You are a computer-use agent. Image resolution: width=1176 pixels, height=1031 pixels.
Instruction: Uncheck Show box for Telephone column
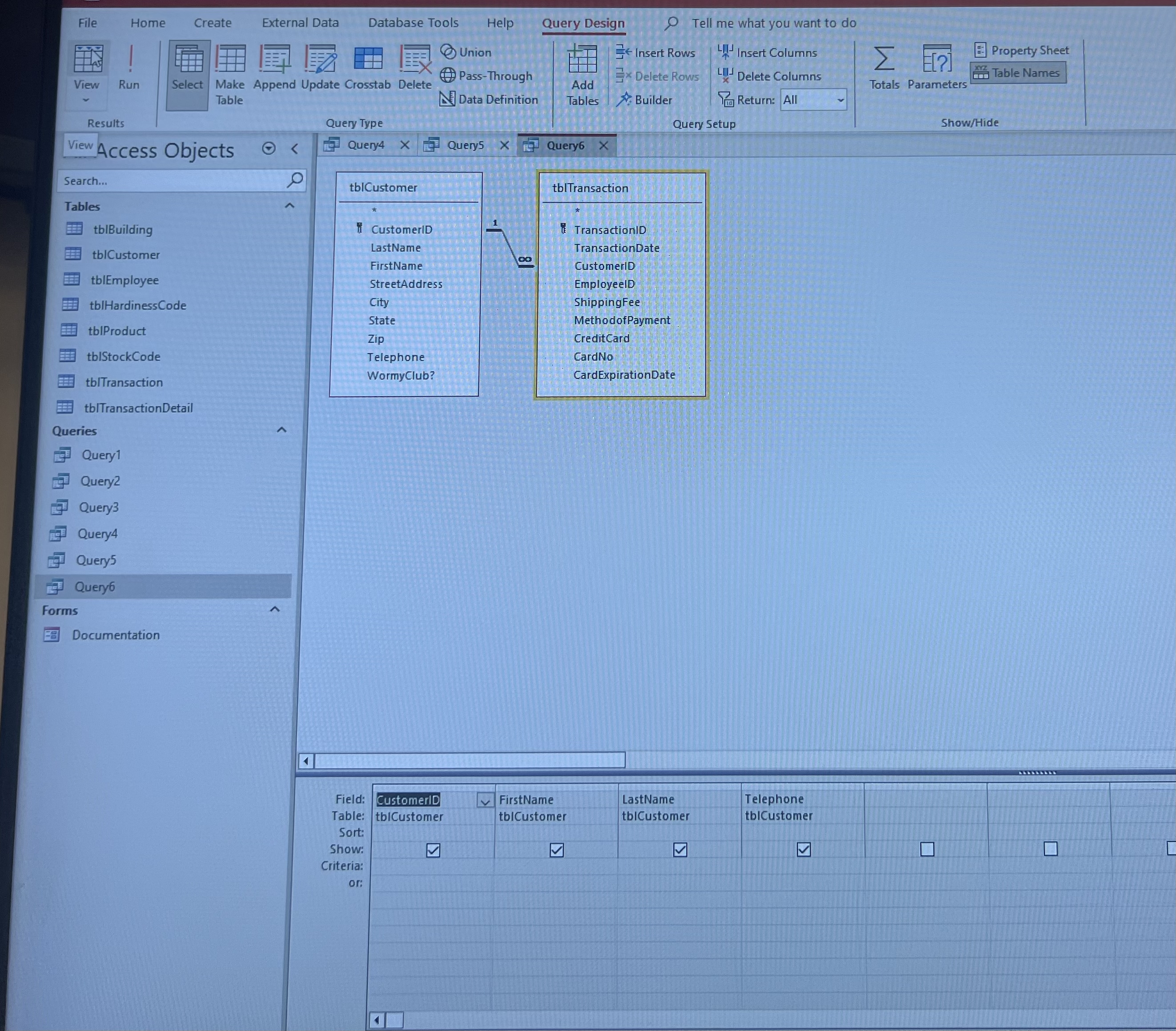click(804, 849)
